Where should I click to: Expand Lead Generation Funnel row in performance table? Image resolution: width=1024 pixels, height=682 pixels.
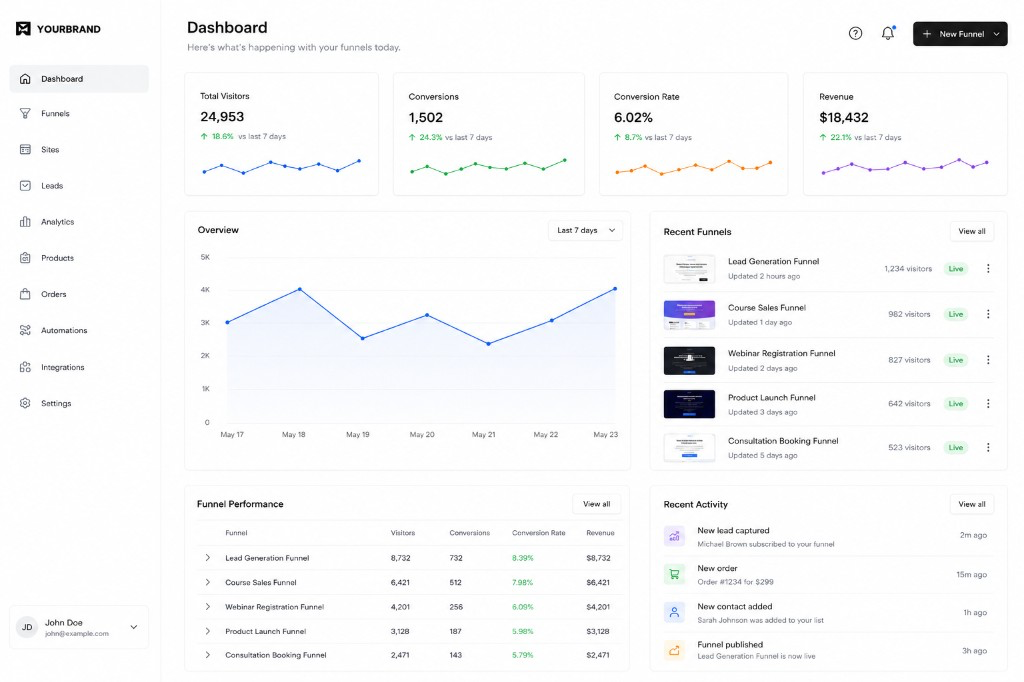pyautogui.click(x=208, y=558)
